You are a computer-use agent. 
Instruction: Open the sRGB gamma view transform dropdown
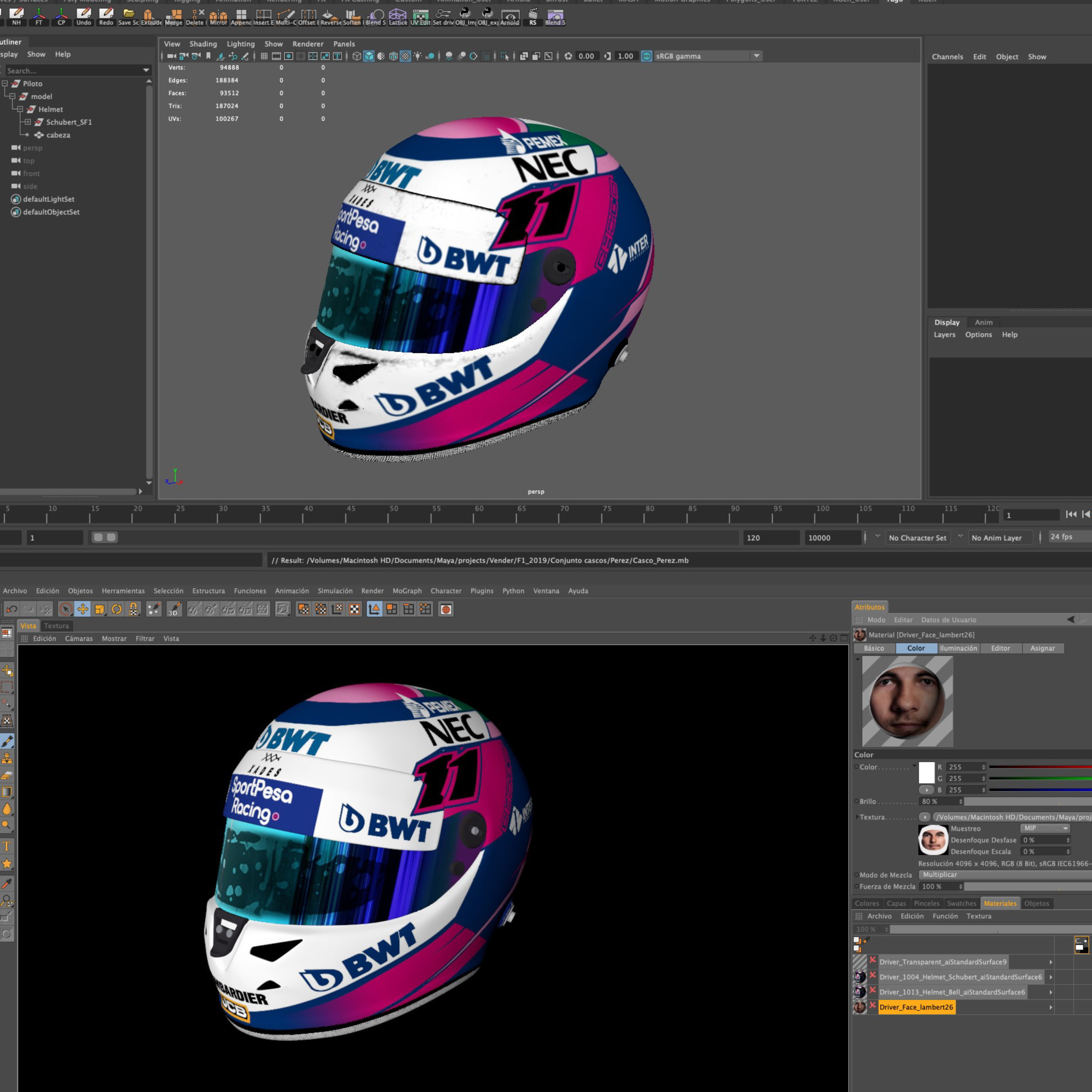click(756, 56)
